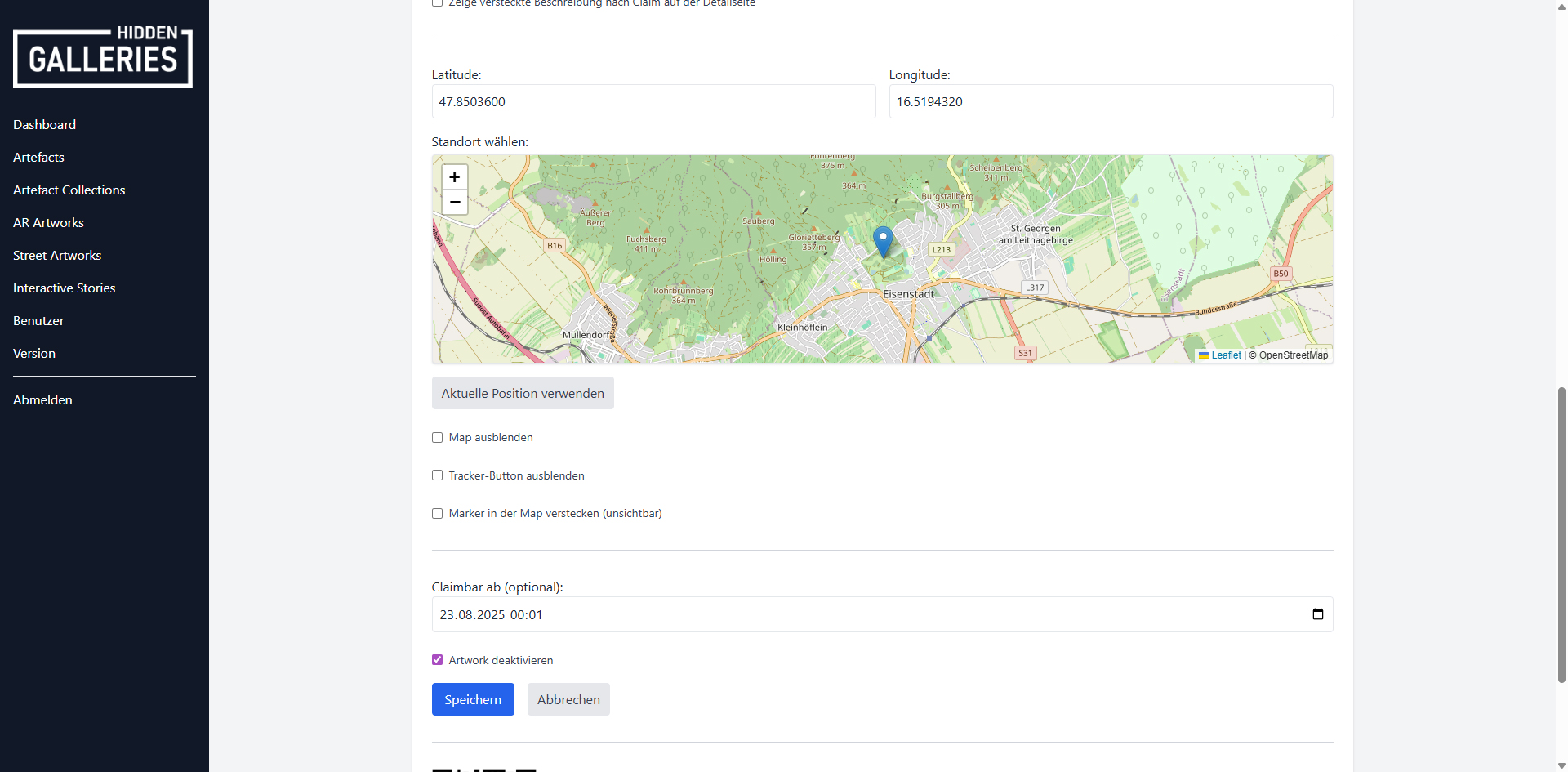The image size is (1568, 772).
Task: Click the Latitude input field
Action: pos(653,102)
